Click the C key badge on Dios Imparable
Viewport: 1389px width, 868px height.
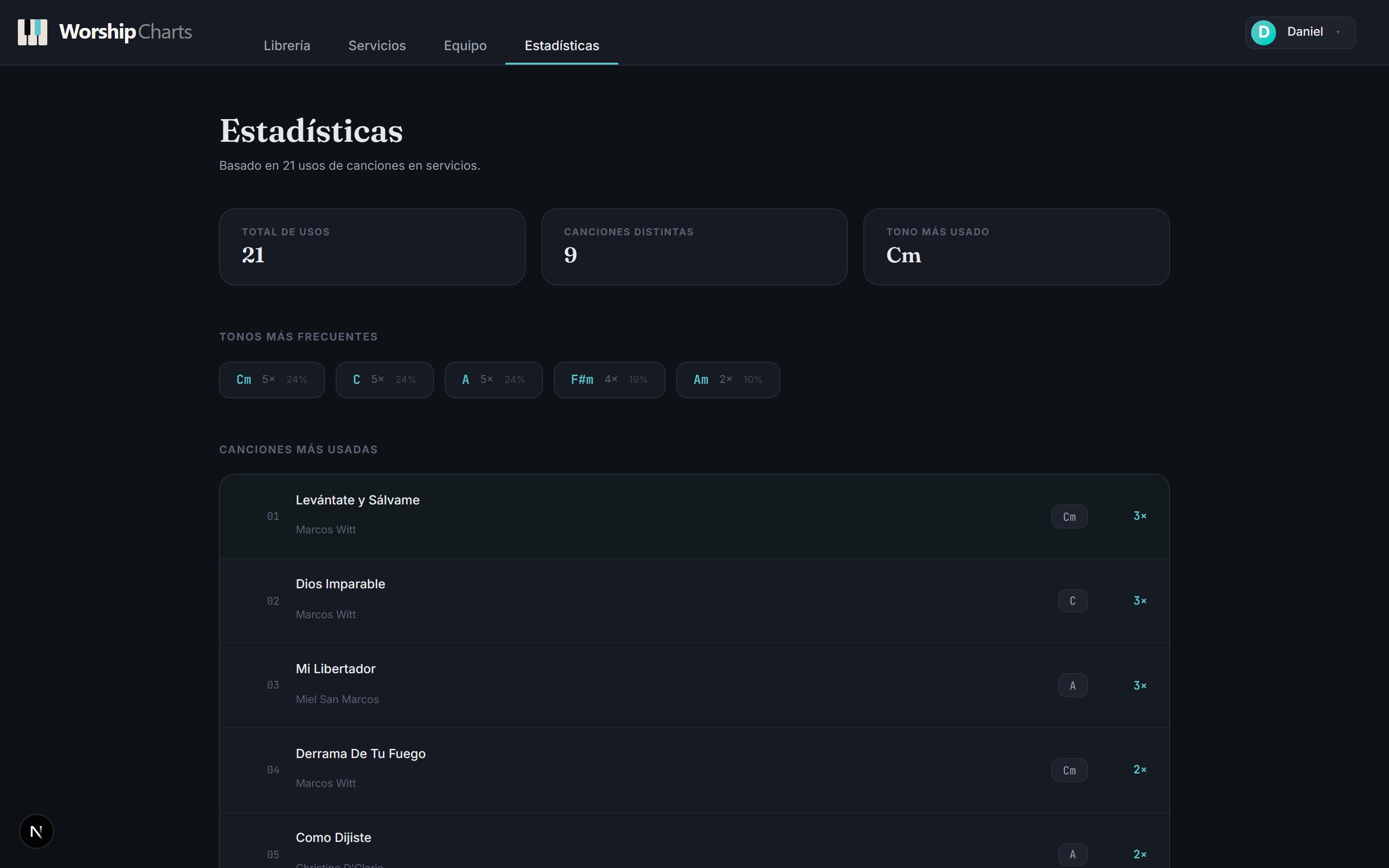tap(1073, 601)
